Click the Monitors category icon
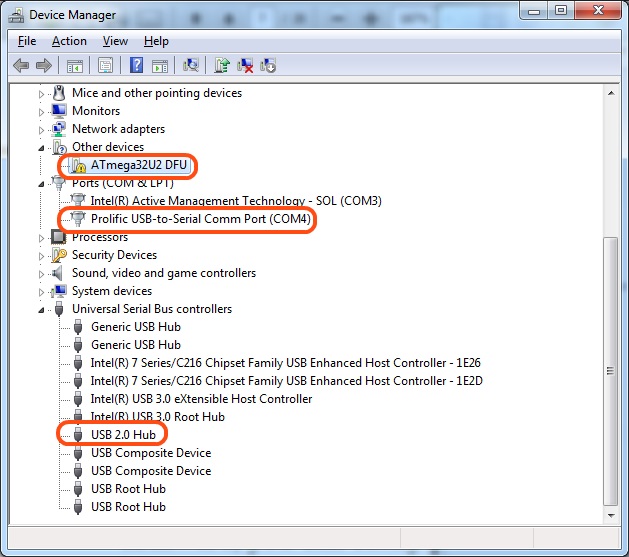This screenshot has width=629, height=557. coord(59,111)
